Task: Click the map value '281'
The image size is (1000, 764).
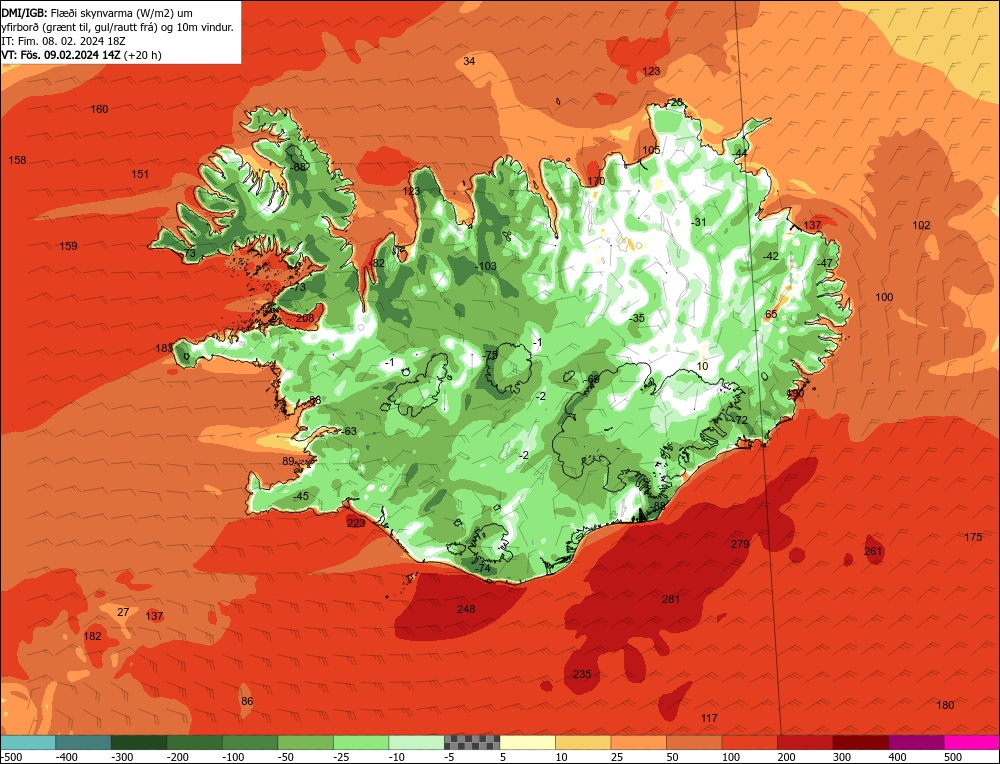Action: tap(670, 599)
